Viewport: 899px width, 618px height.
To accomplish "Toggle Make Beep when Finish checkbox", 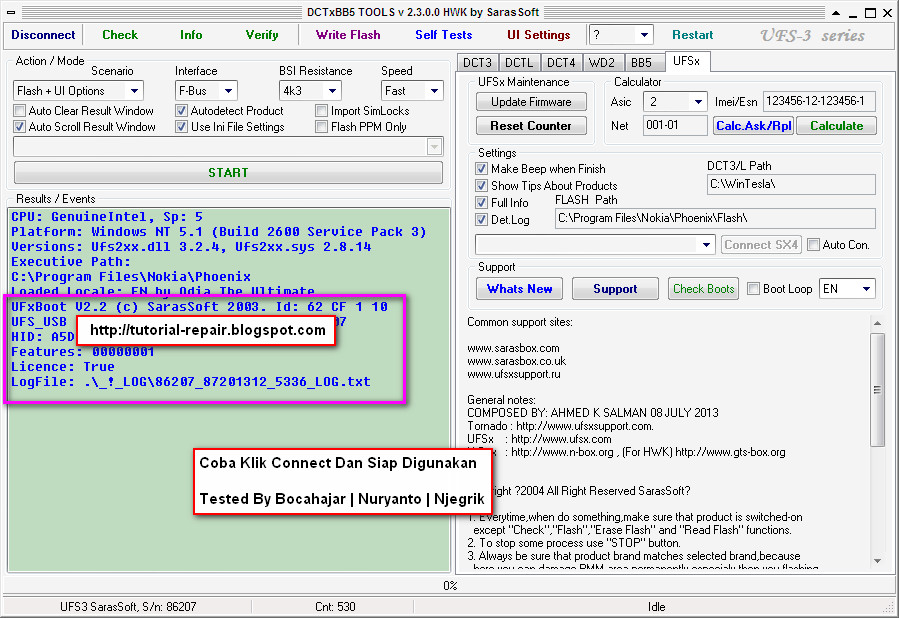I will click(482, 169).
